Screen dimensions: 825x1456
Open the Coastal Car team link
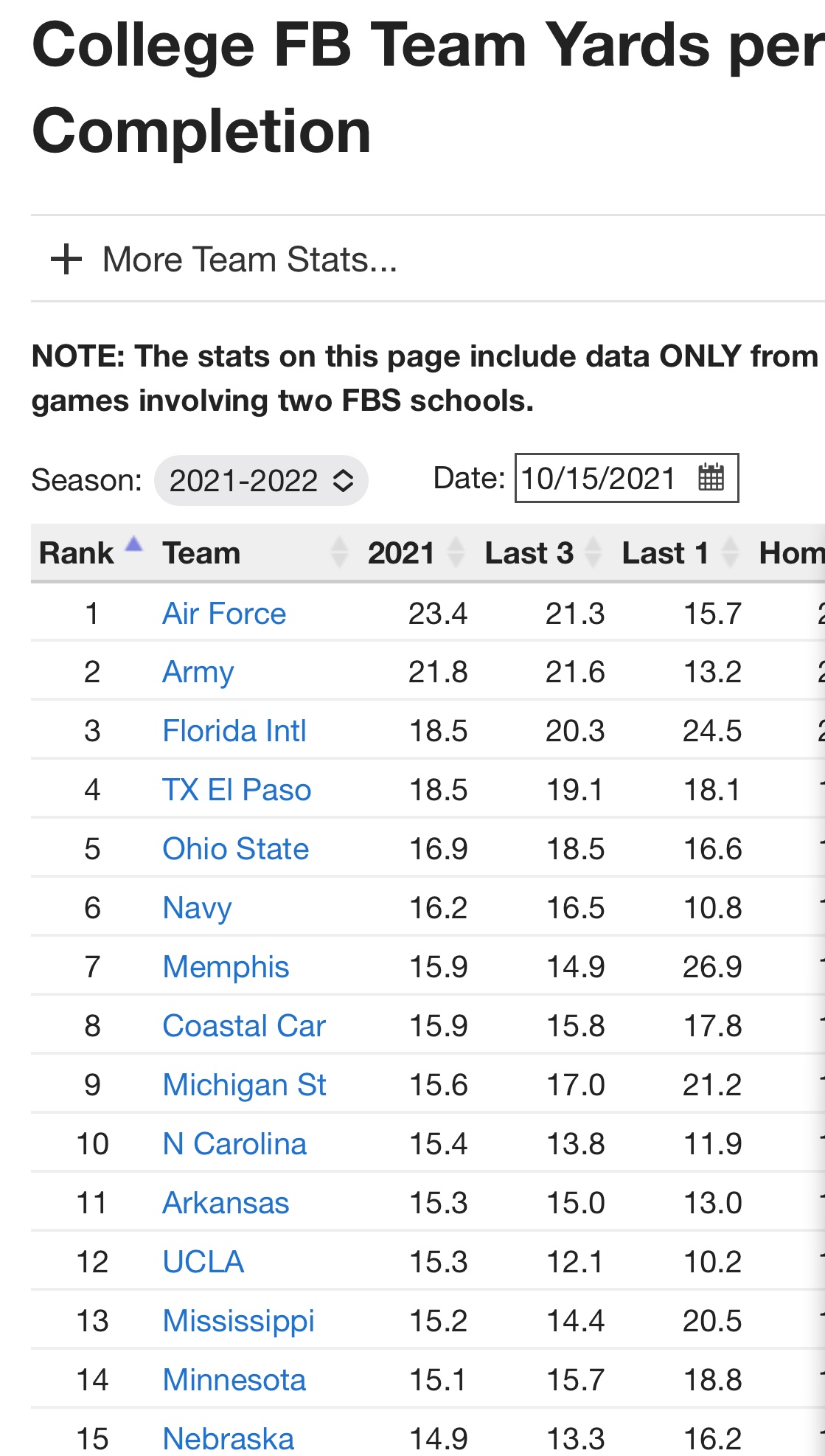(x=244, y=1026)
